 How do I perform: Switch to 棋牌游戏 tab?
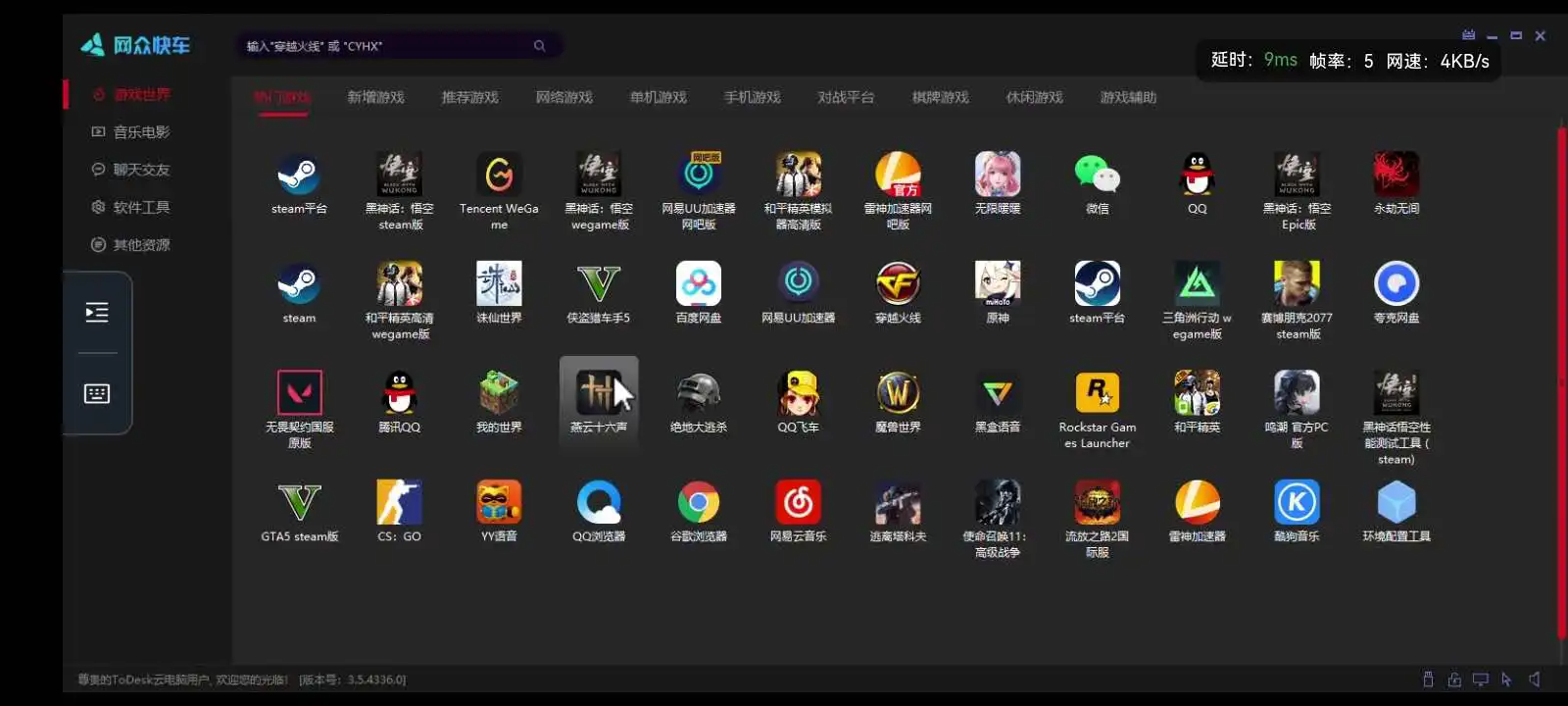pyautogui.click(x=941, y=97)
